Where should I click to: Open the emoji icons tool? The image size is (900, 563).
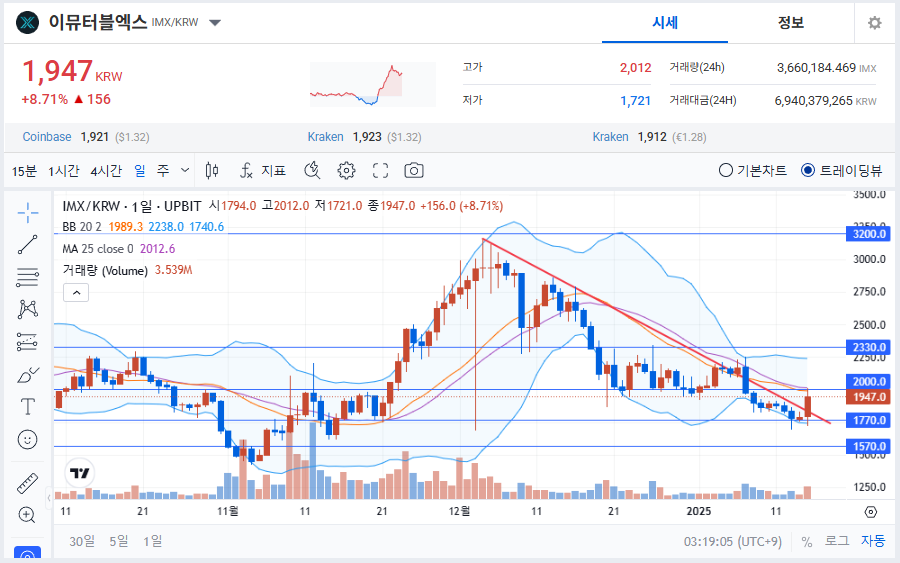[x=28, y=440]
